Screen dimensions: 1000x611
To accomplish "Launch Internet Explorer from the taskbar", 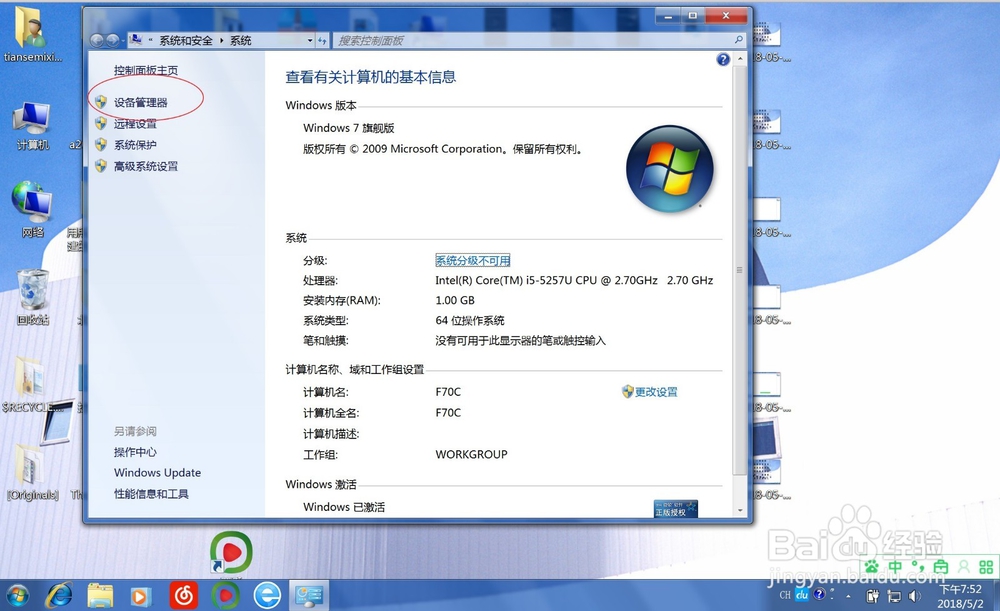I will 59,596.
